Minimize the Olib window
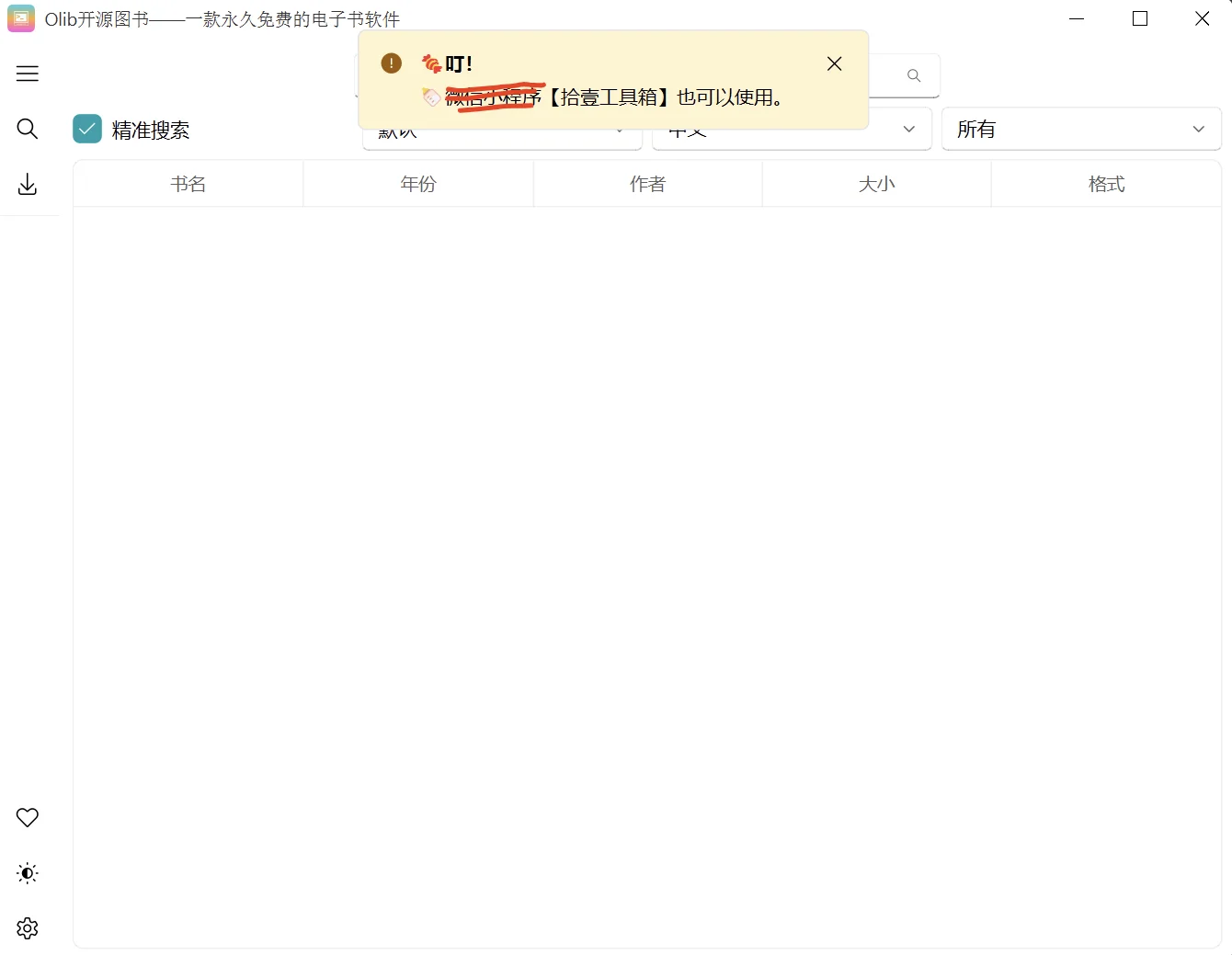1232x955 pixels. pyautogui.click(x=1078, y=18)
